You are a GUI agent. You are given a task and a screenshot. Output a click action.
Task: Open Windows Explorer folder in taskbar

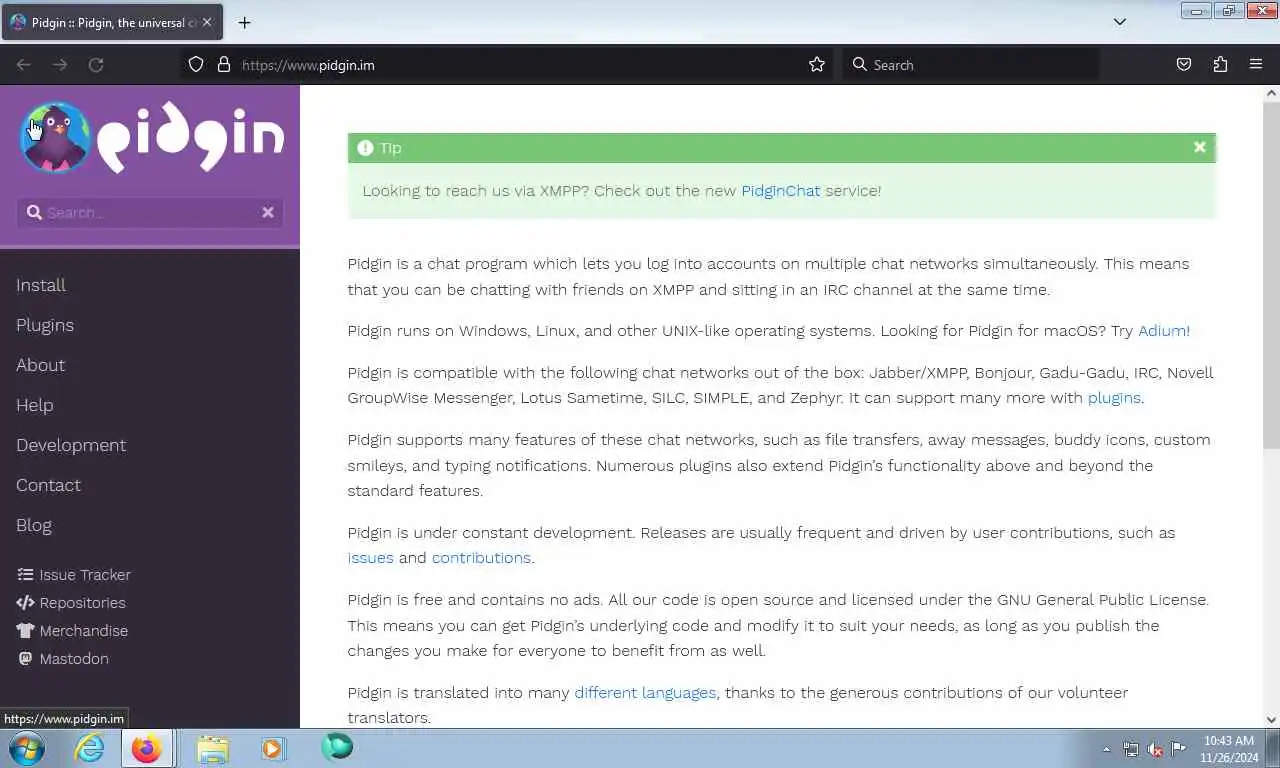pos(213,748)
